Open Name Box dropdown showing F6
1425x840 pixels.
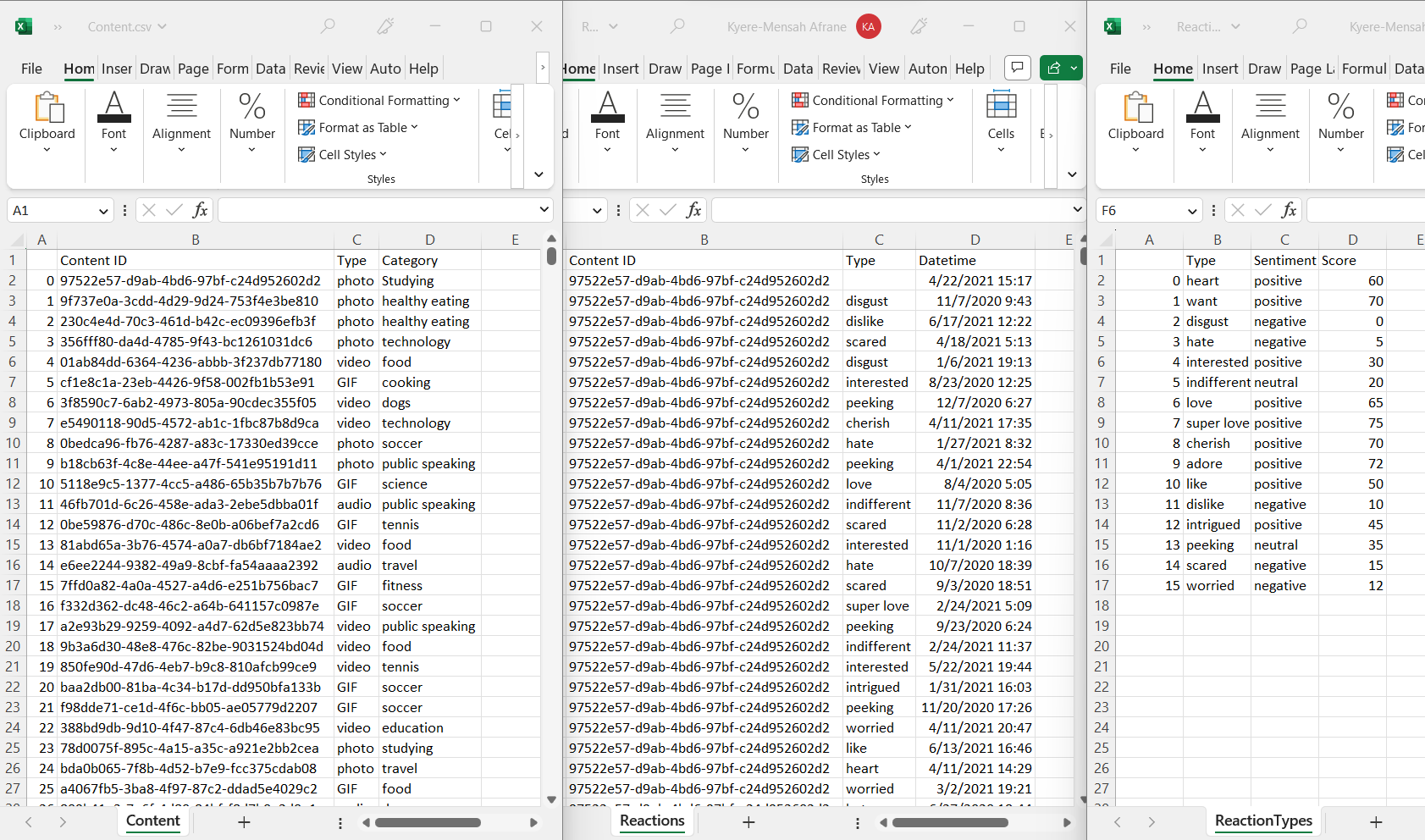1192,211
